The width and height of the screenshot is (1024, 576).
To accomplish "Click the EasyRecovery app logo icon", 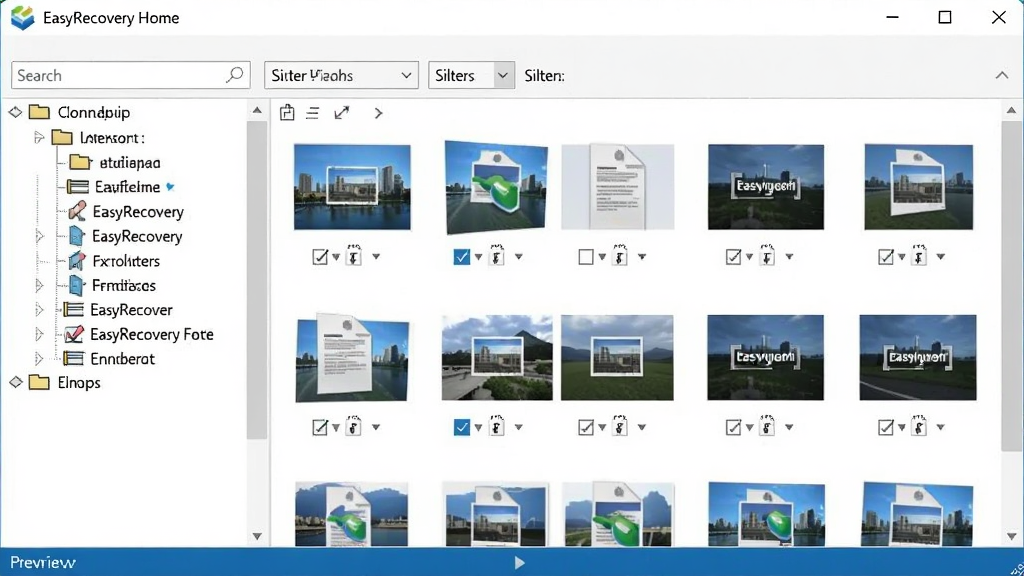I will [x=22, y=18].
